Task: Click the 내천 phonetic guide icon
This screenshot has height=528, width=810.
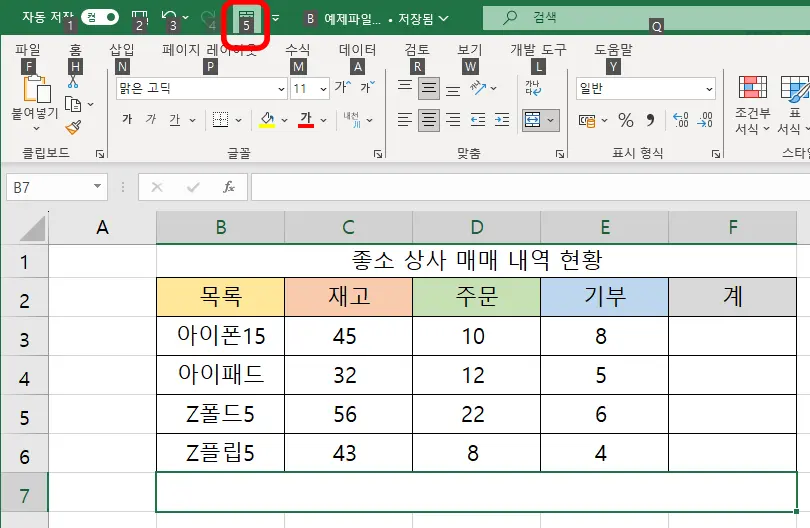Action: pos(353,120)
